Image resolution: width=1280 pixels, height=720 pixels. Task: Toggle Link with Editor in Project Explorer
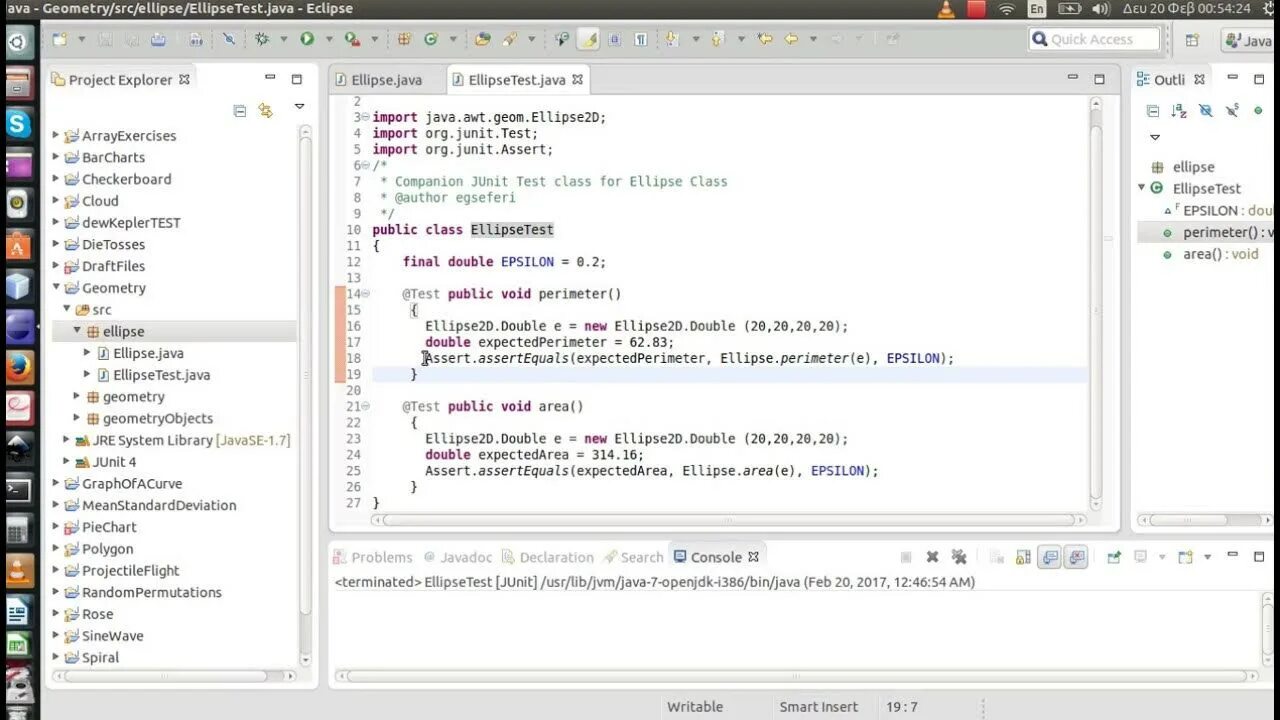pyautogui.click(x=265, y=111)
